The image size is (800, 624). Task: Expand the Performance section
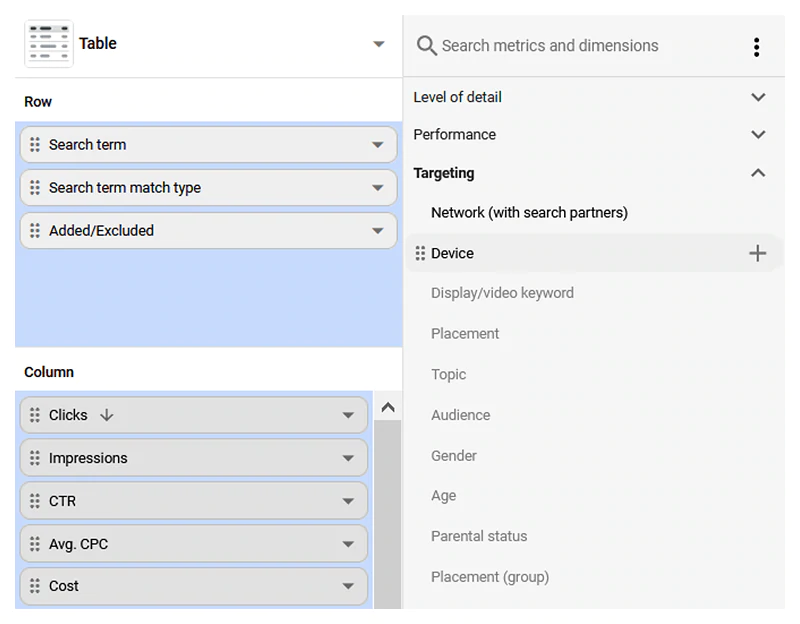click(757, 135)
